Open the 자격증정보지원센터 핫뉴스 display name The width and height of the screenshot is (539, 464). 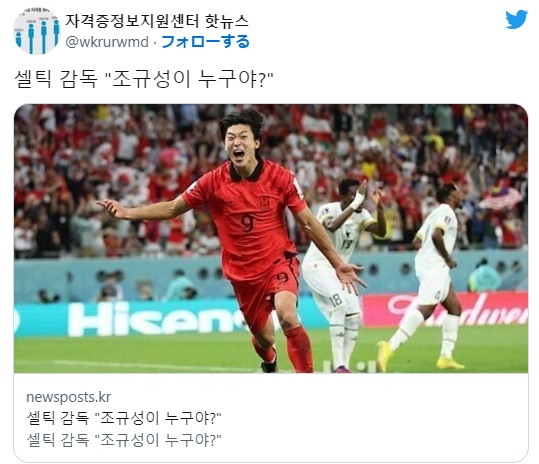157,21
